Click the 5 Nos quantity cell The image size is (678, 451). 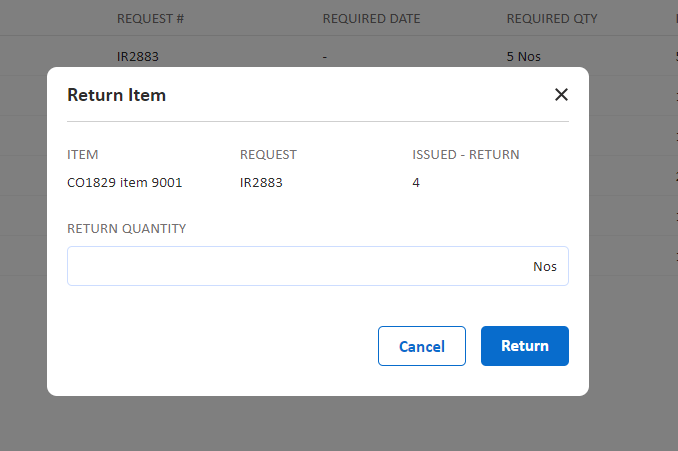tap(523, 56)
